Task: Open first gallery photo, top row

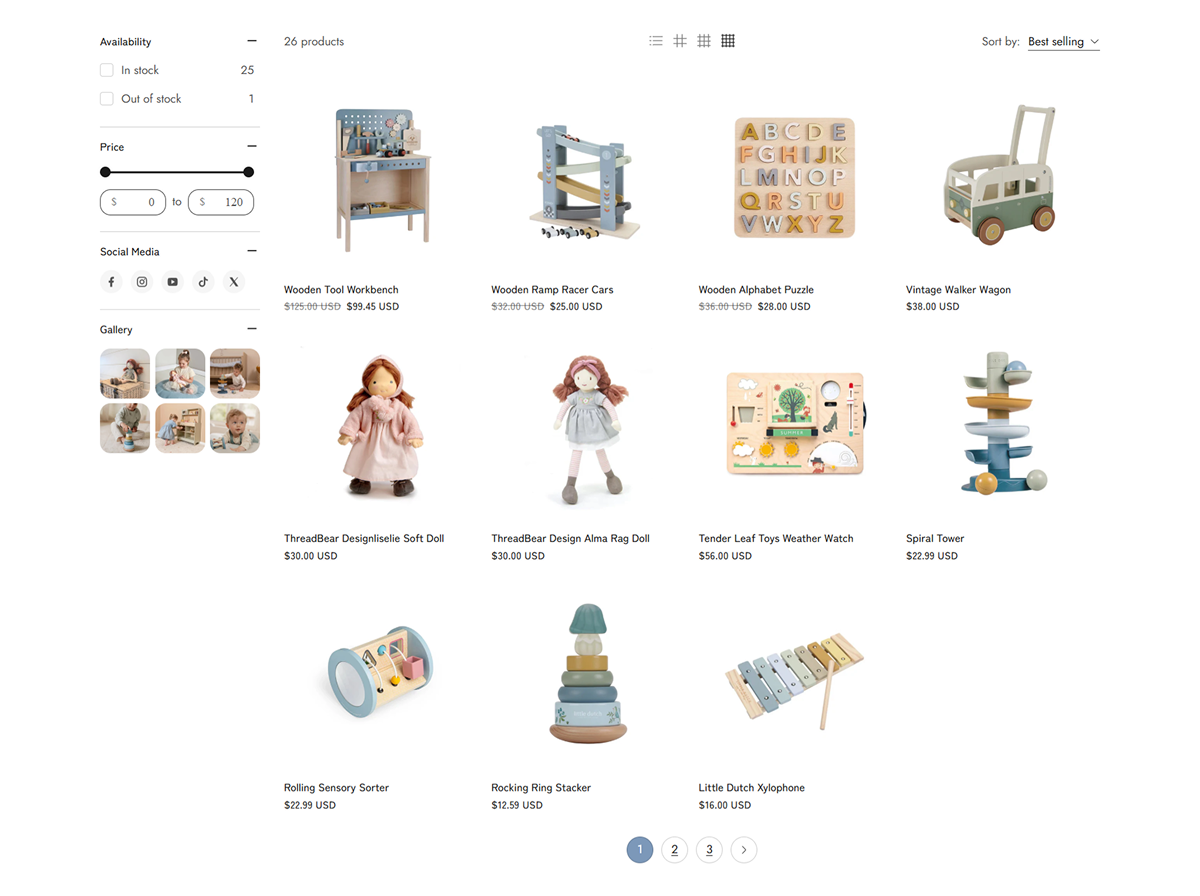Action: pyautogui.click(x=125, y=374)
